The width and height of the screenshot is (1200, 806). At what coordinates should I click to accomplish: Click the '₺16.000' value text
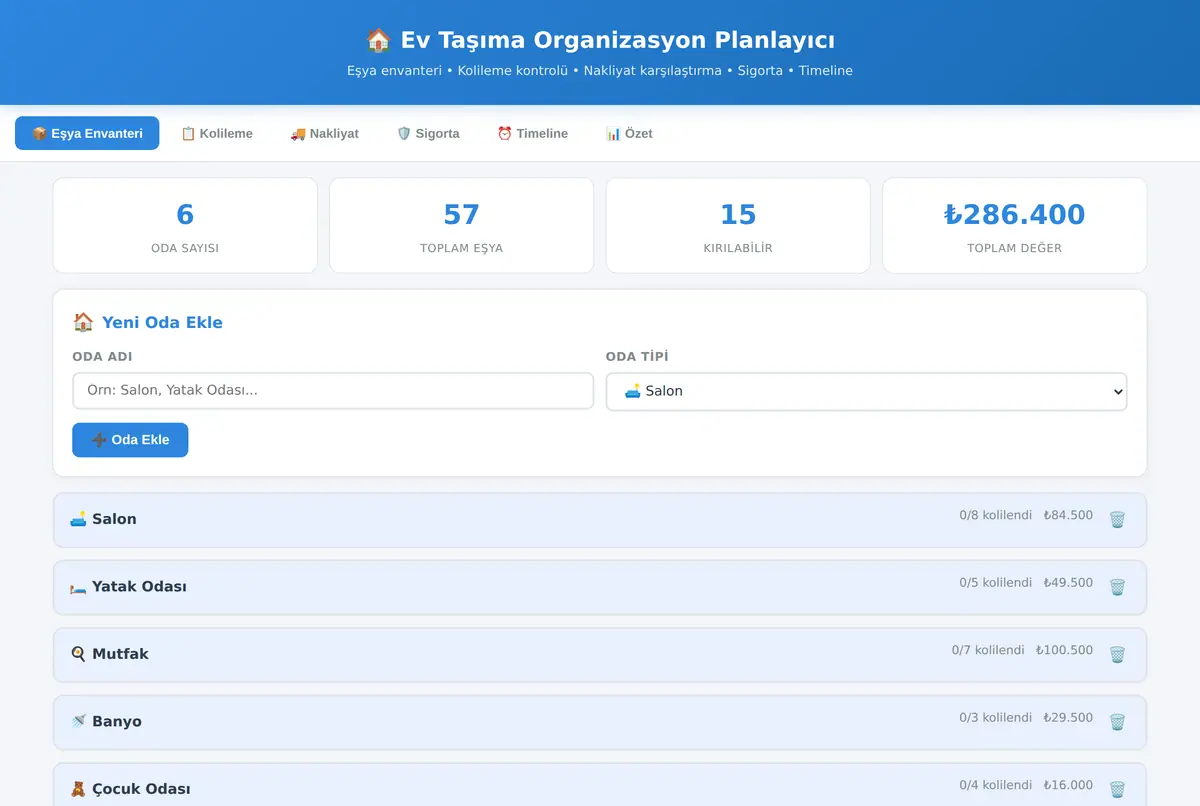(x=1068, y=785)
